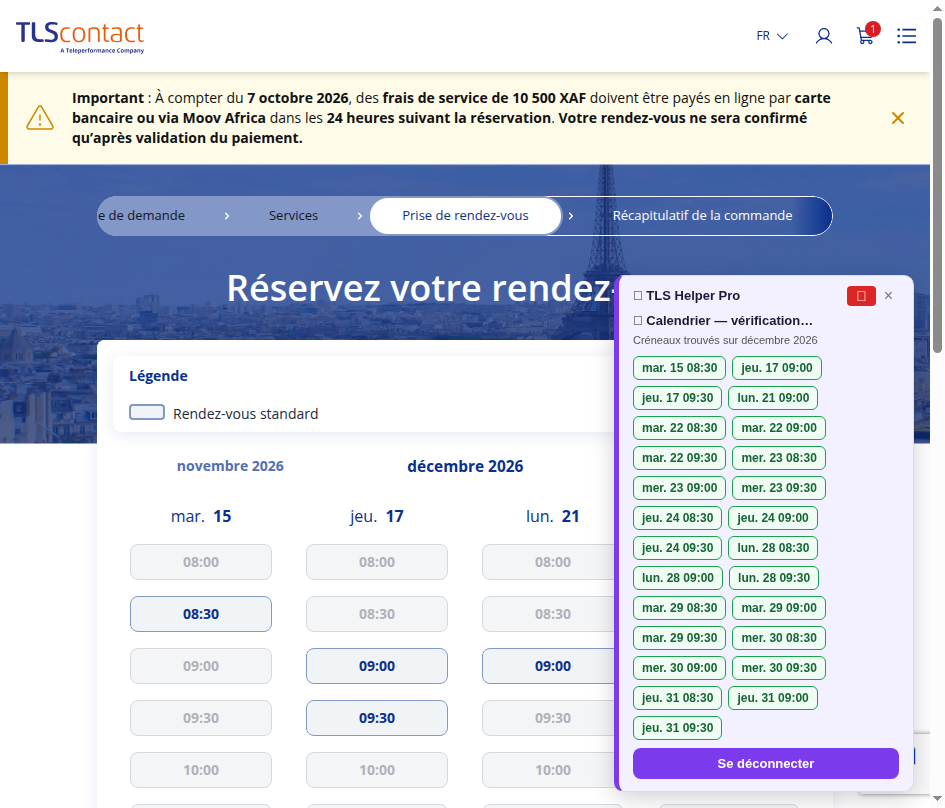
Task: Open the hamburger list menu icon
Action: point(906,36)
